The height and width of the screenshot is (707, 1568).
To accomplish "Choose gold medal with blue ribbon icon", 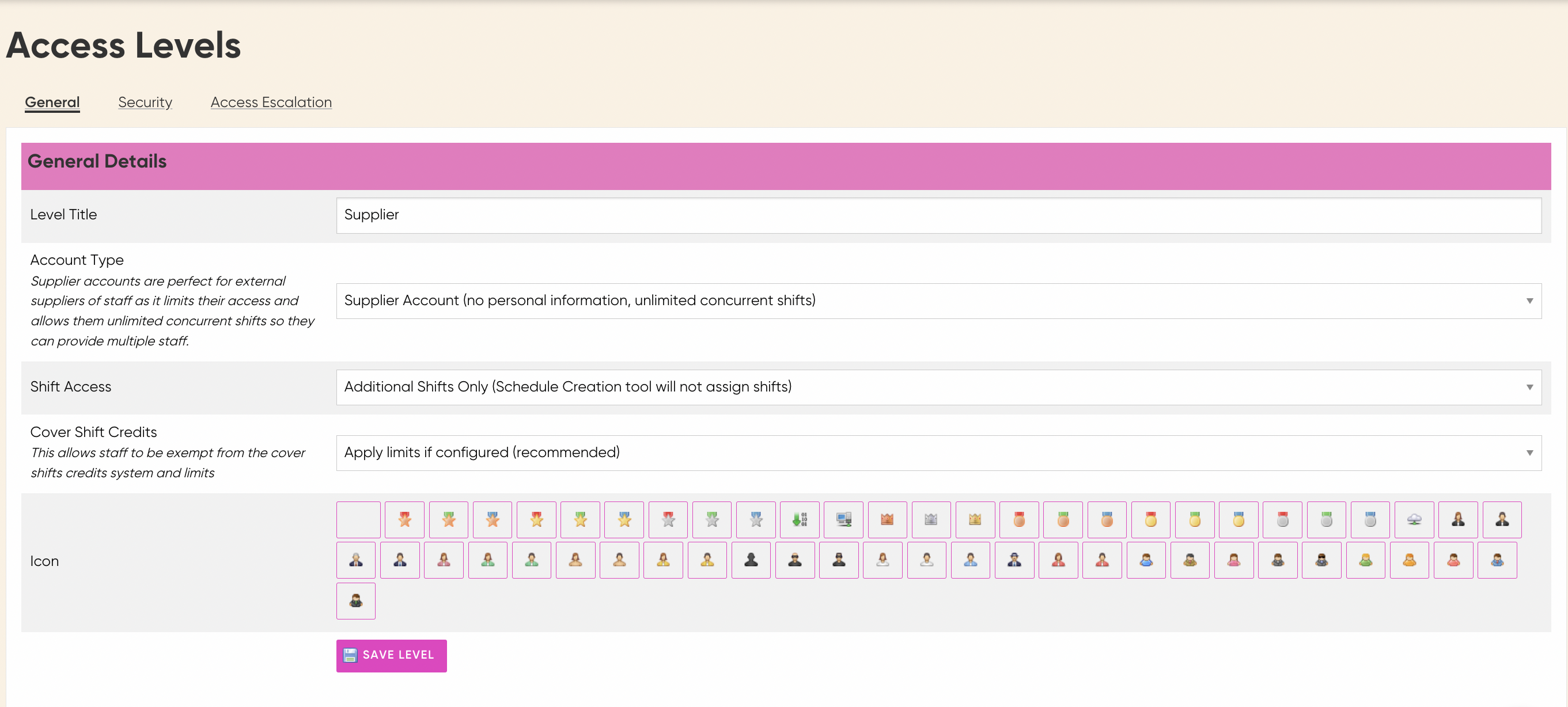I will click(x=1239, y=520).
